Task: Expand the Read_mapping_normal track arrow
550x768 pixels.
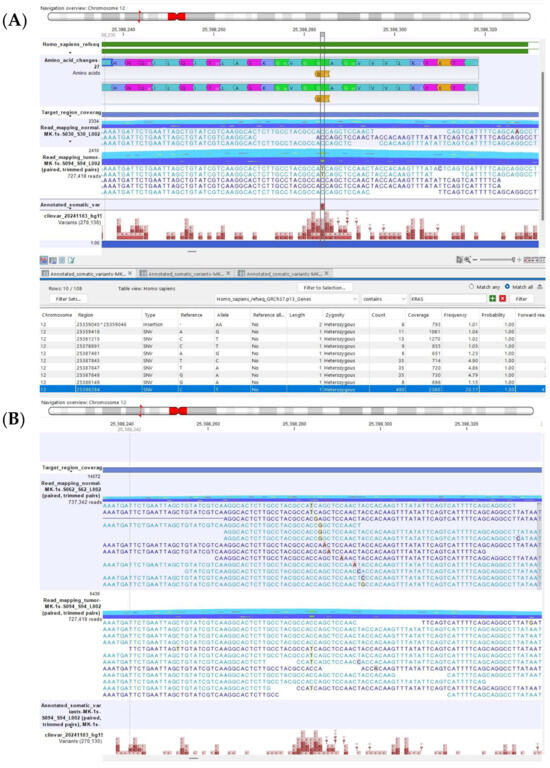Action: [70, 142]
